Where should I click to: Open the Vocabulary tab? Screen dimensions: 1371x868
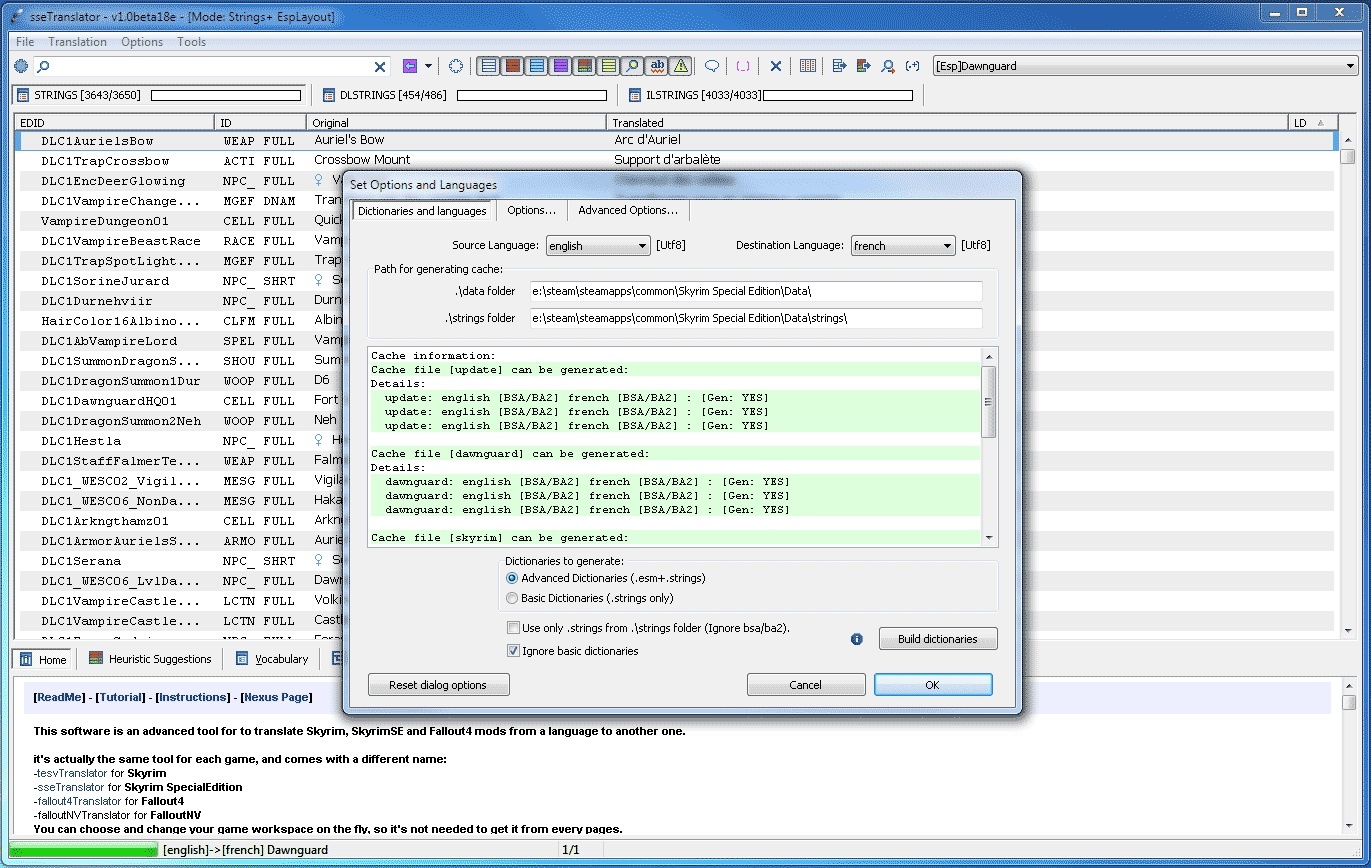pos(272,659)
